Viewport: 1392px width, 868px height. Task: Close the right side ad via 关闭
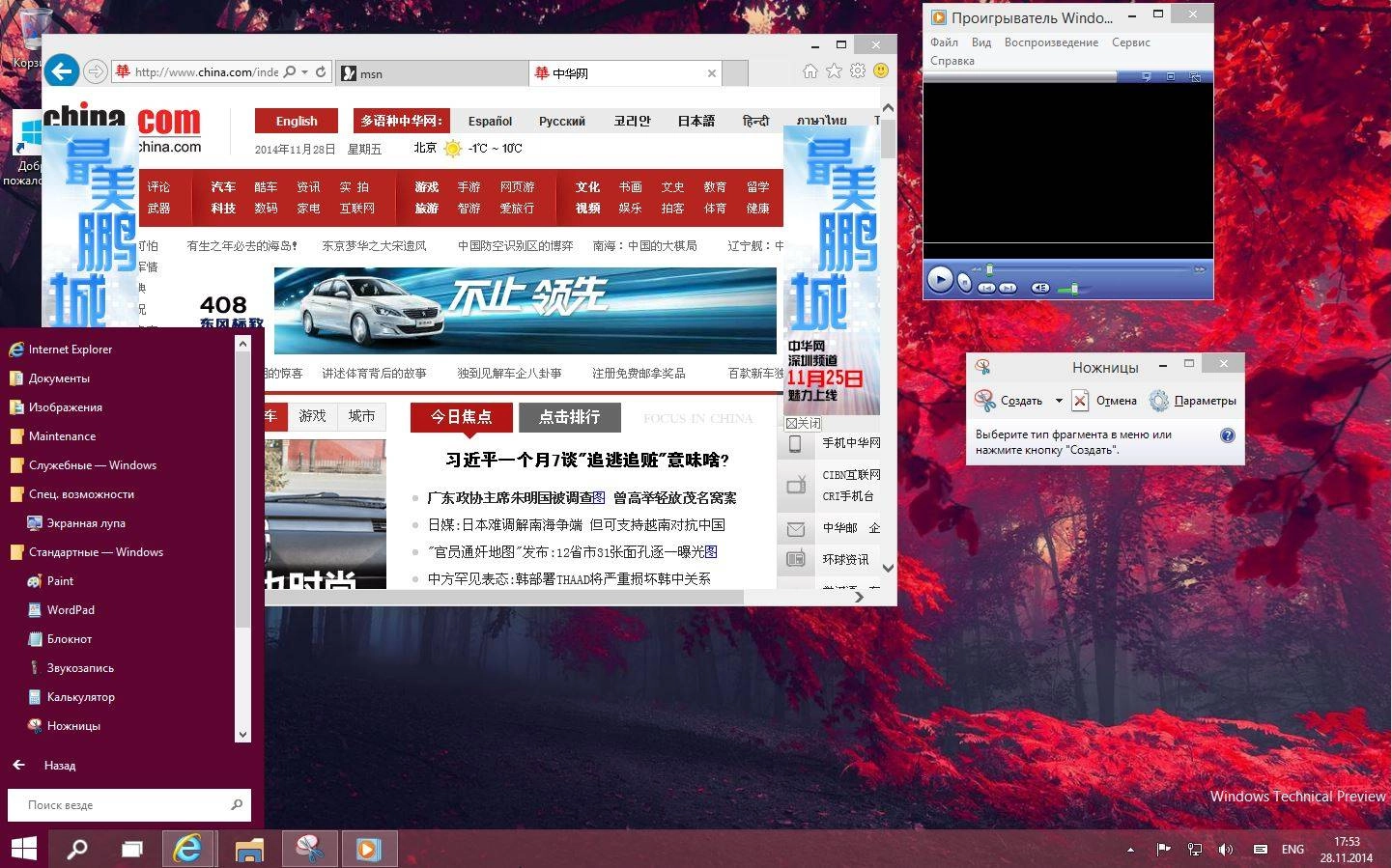(x=803, y=423)
